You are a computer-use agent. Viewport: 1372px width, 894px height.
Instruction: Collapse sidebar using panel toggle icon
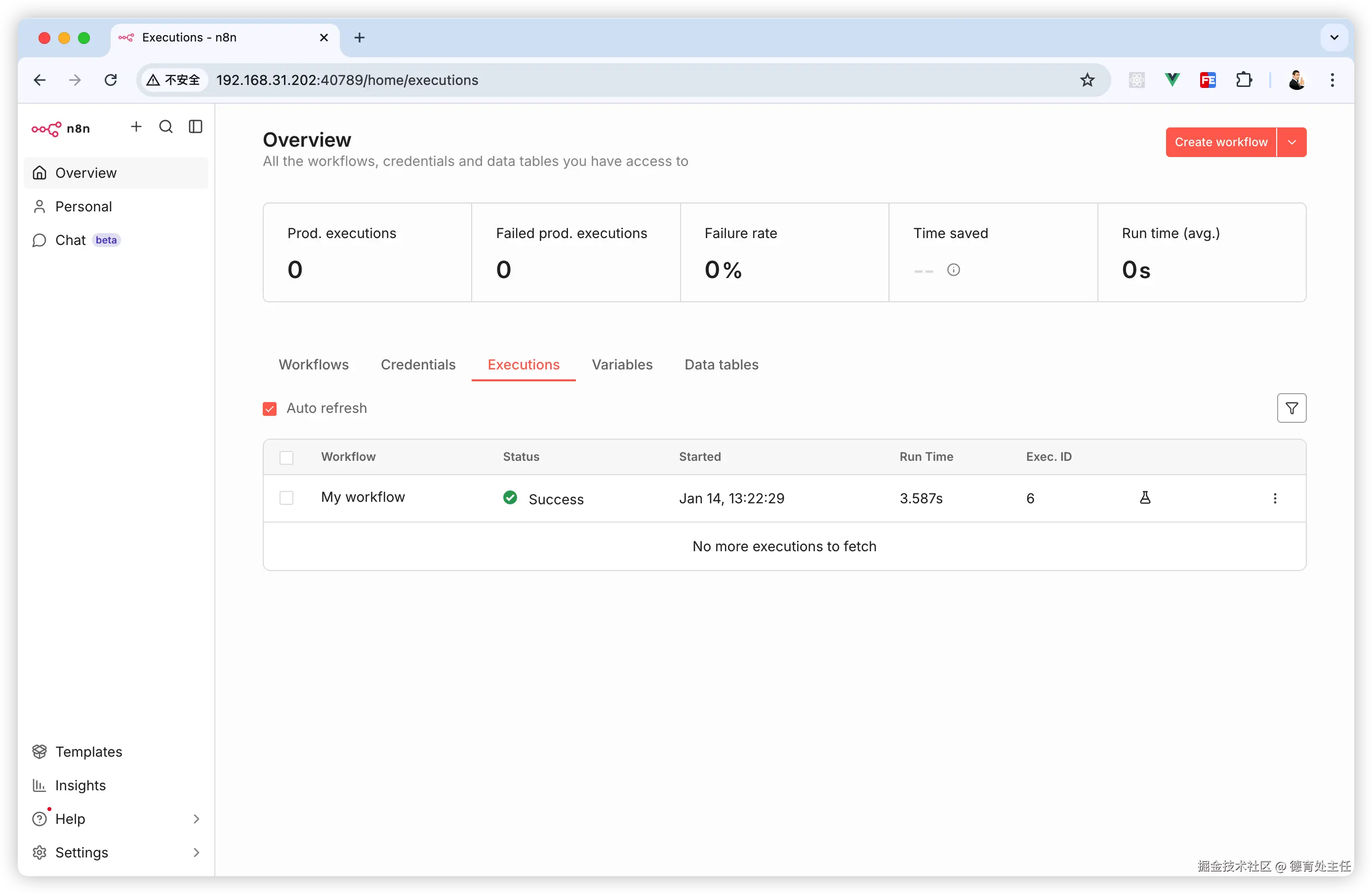(x=196, y=127)
